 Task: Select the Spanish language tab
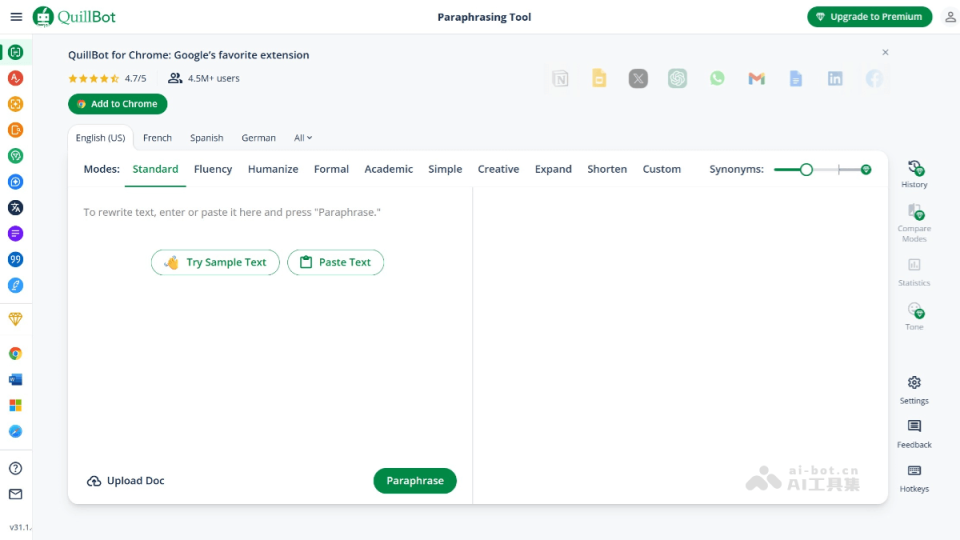pyautogui.click(x=207, y=138)
